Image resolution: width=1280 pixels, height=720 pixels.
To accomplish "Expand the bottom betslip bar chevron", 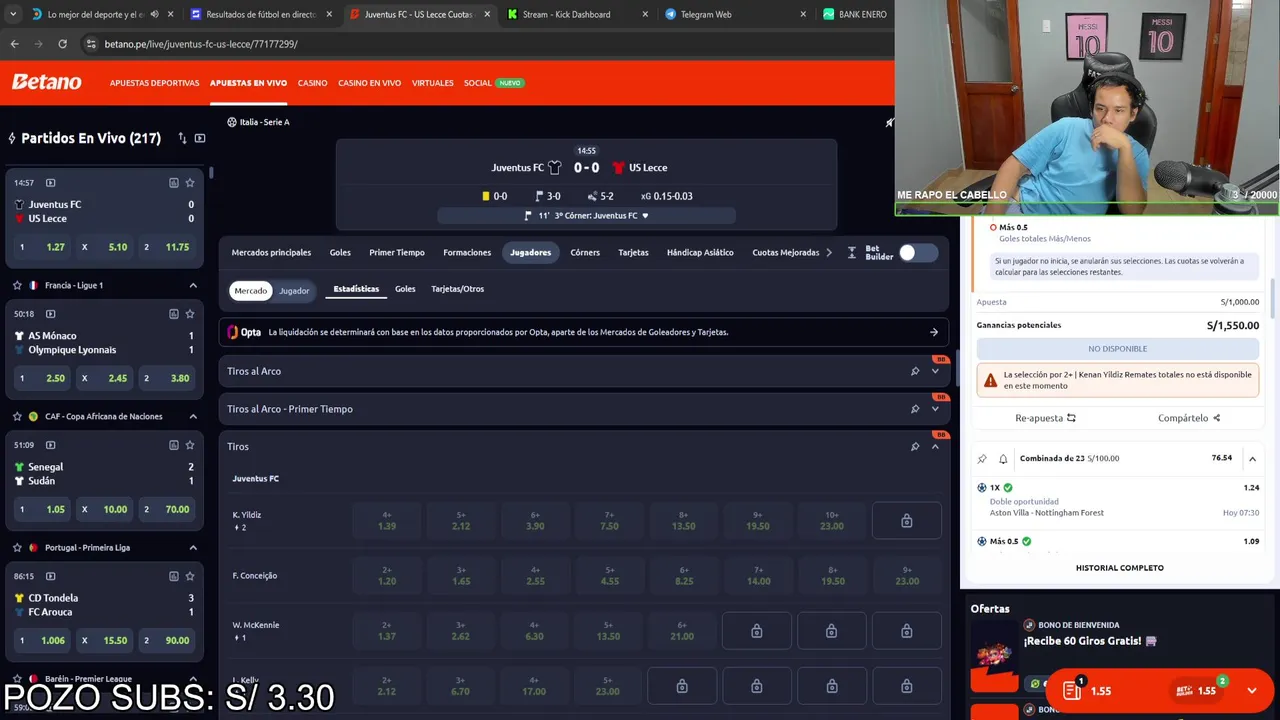I will pos(1251,690).
